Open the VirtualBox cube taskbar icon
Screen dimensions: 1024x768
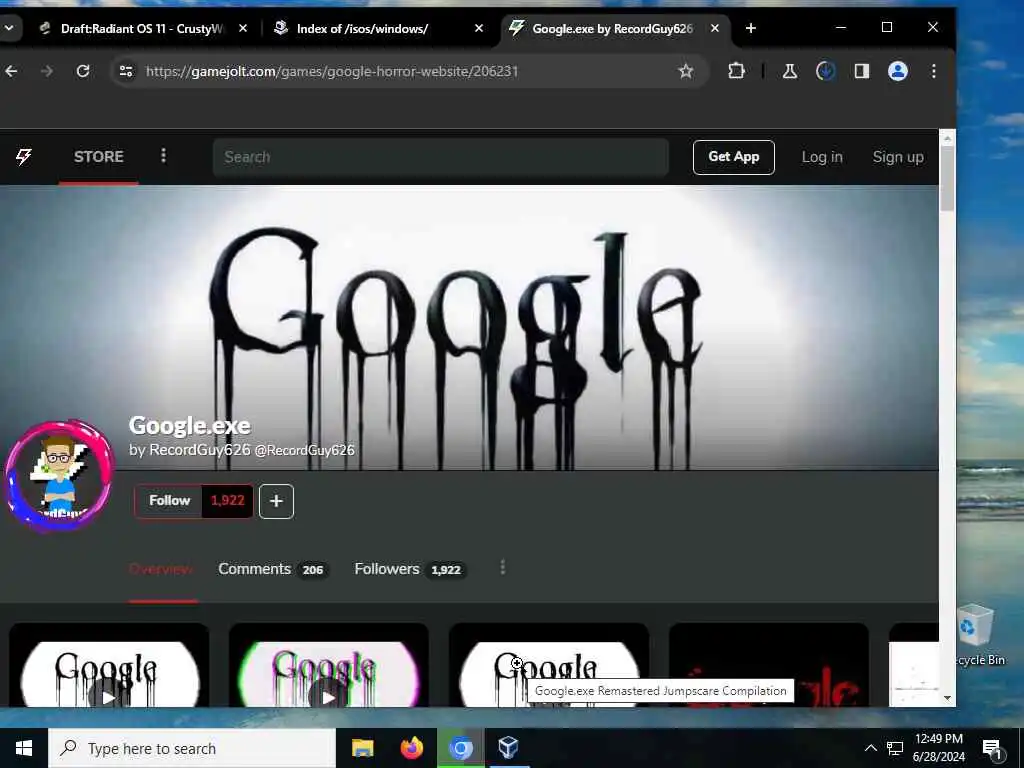[508, 748]
